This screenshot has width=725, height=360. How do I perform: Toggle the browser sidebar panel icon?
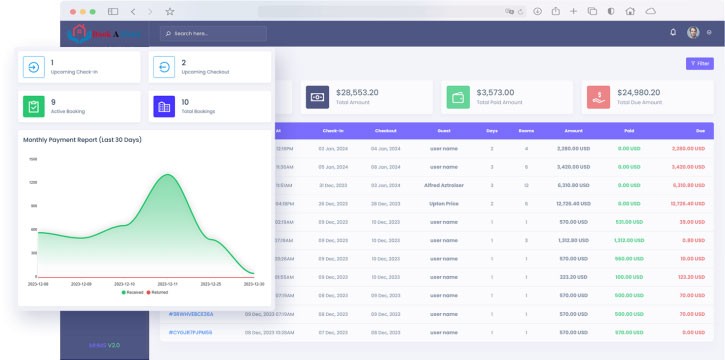[113, 12]
